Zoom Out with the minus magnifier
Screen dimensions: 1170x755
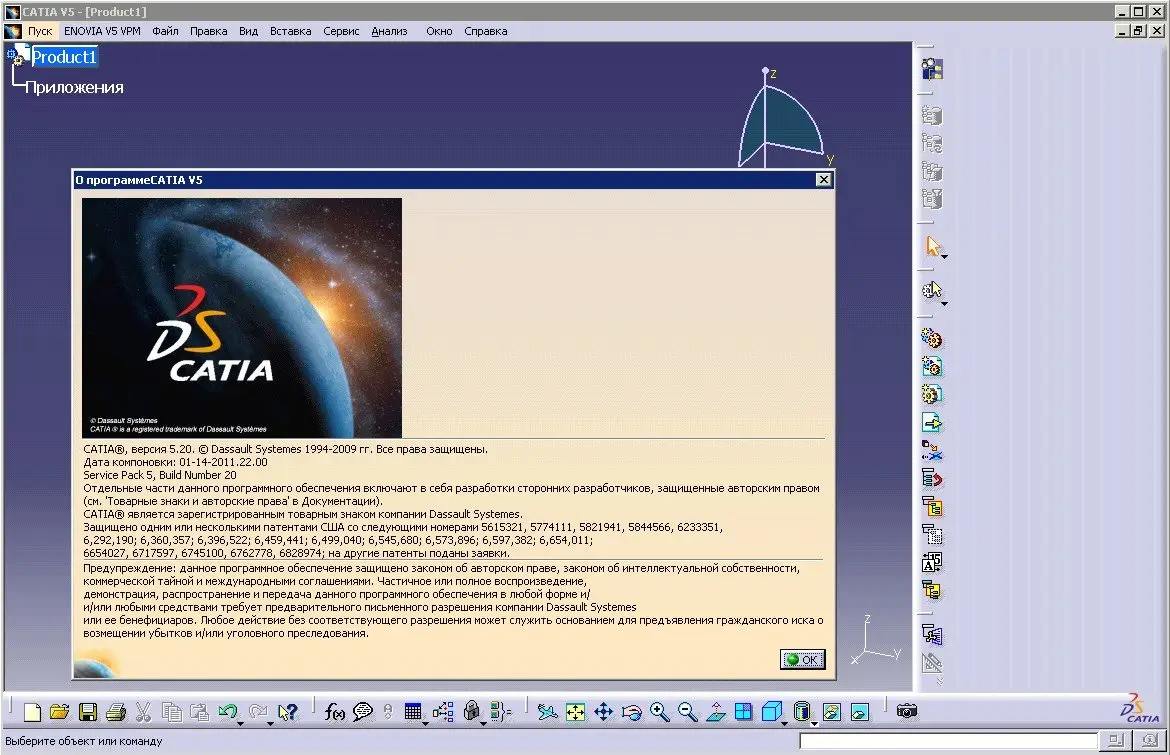pyautogui.click(x=687, y=712)
